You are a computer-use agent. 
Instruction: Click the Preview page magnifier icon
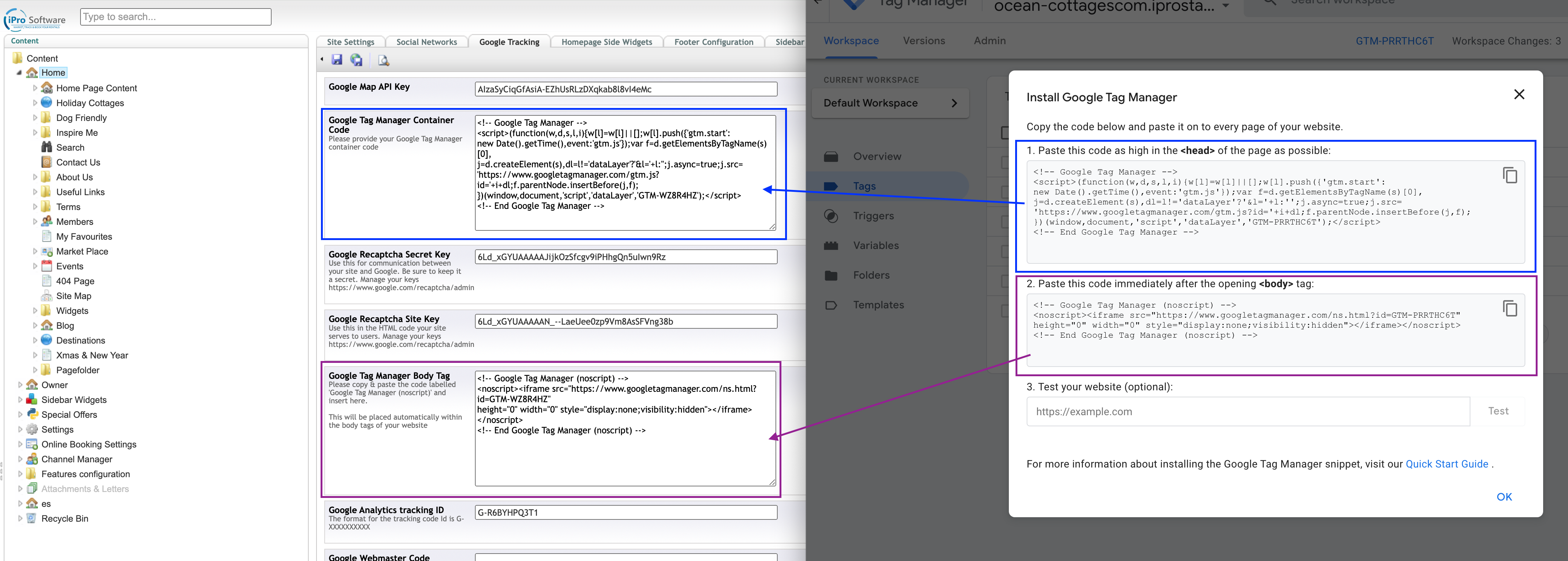click(x=384, y=60)
